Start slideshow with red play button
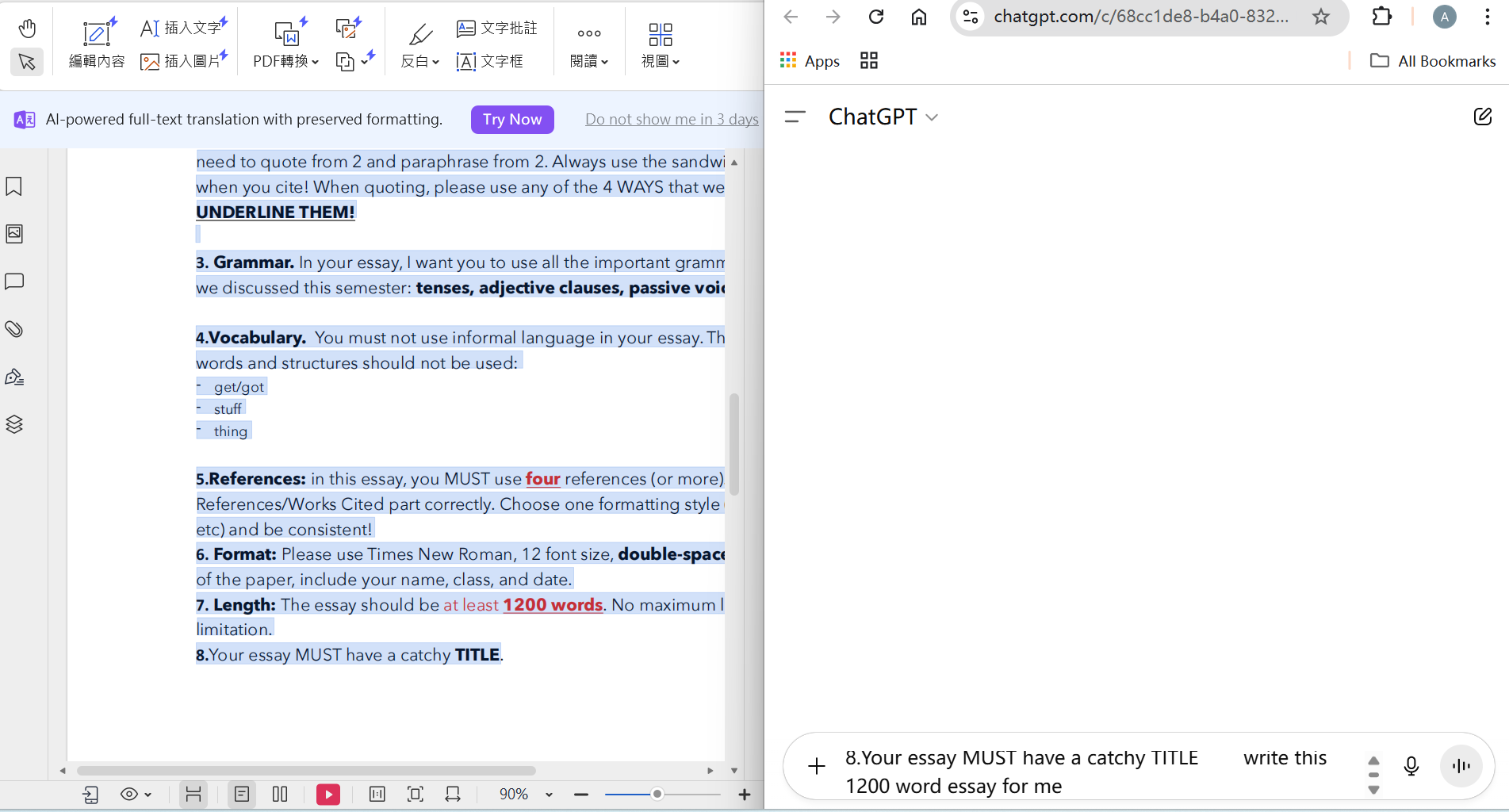This screenshot has height=812, width=1509. 327,794
